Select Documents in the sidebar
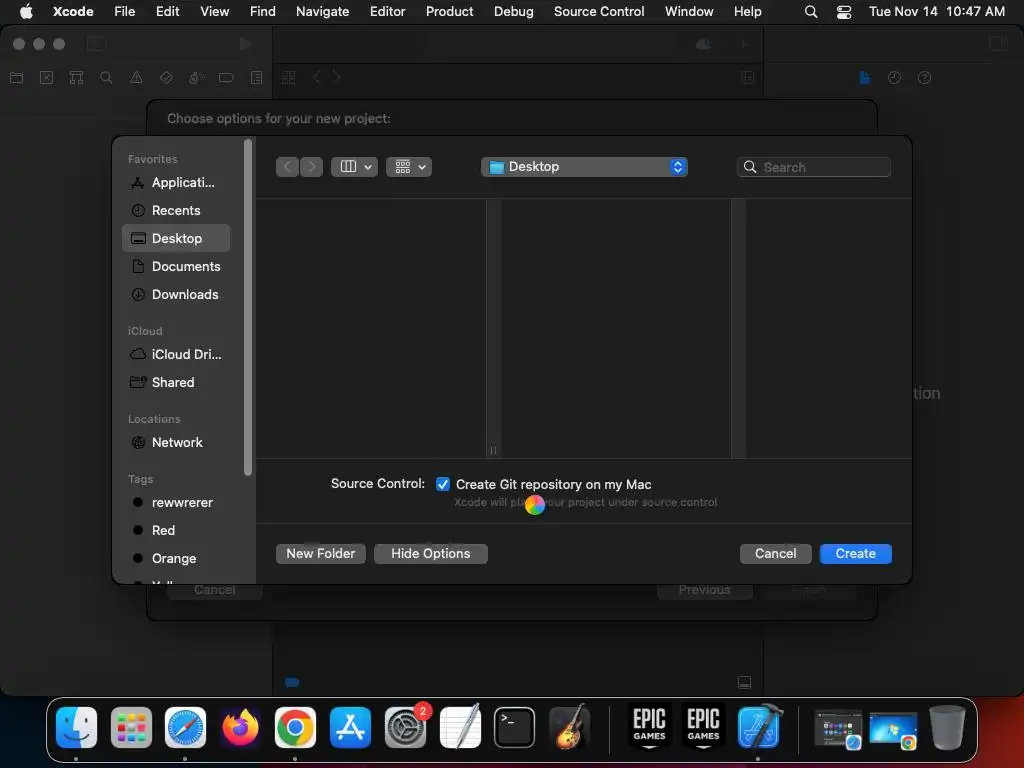Screen dimensions: 1024x768 176,266
